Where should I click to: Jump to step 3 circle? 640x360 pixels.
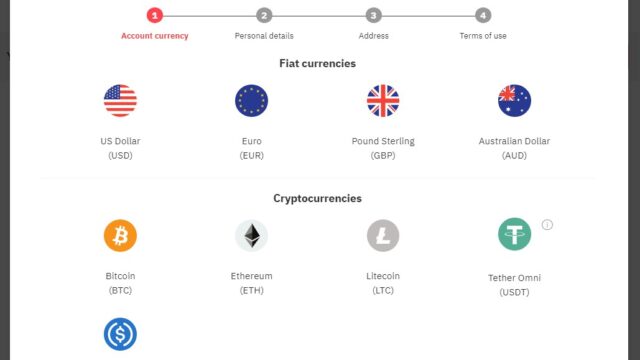tap(373, 16)
